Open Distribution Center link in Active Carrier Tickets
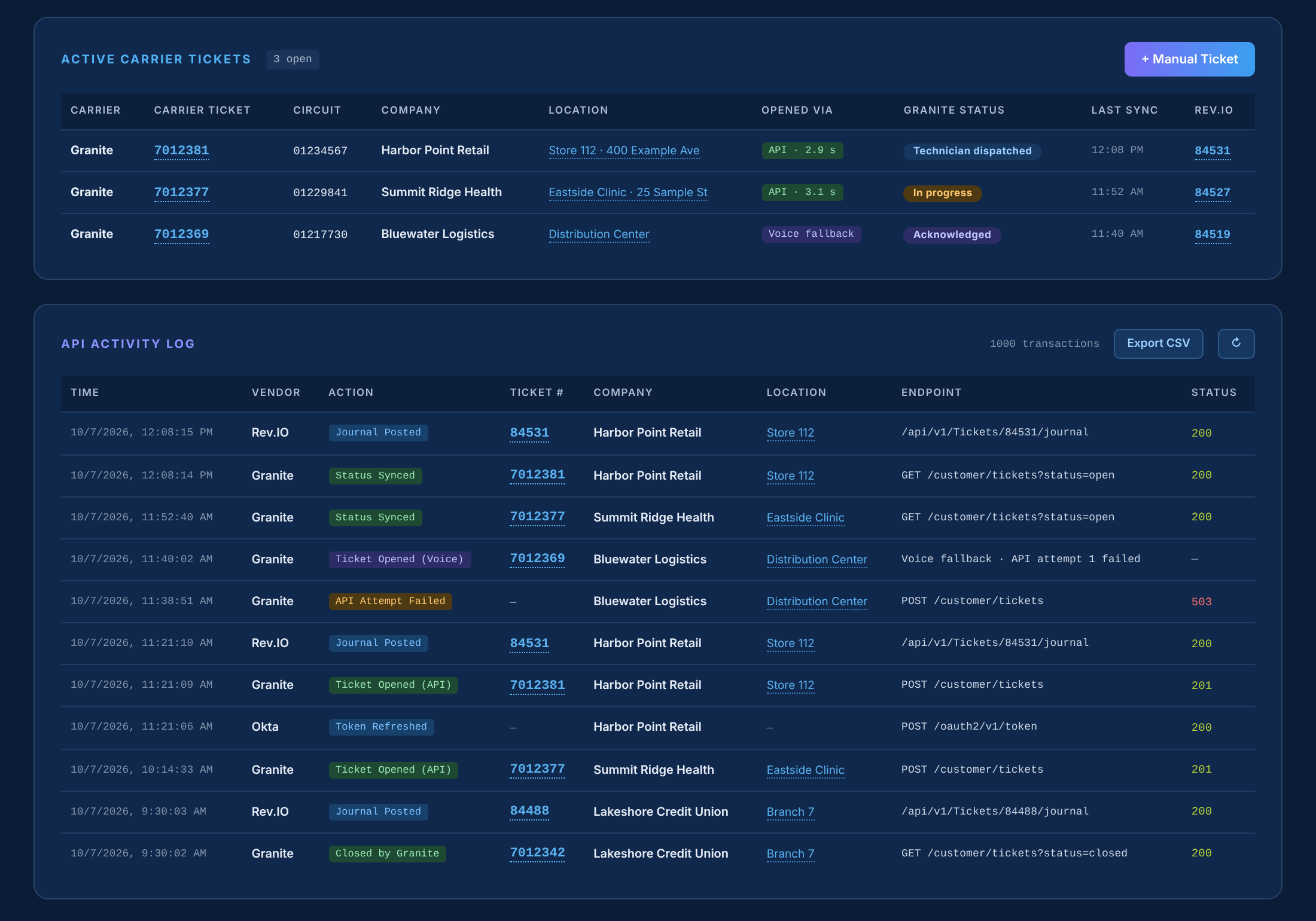1316x921 pixels. click(599, 234)
